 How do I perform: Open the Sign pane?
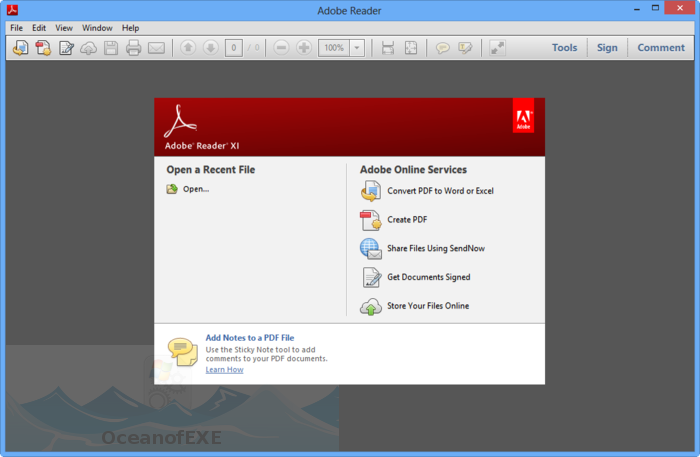point(607,47)
